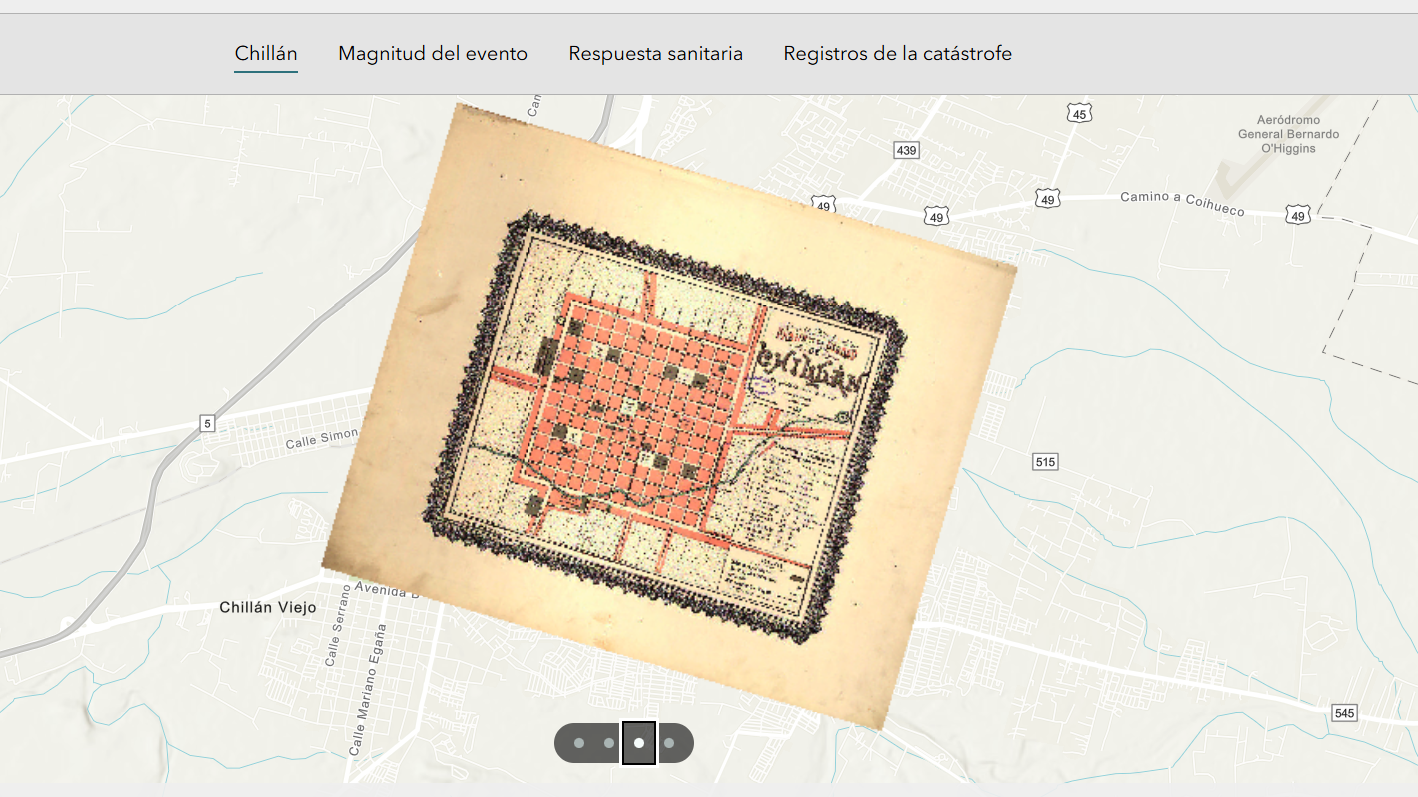
Task: Click the route 45 highway shield
Action: tap(1078, 113)
